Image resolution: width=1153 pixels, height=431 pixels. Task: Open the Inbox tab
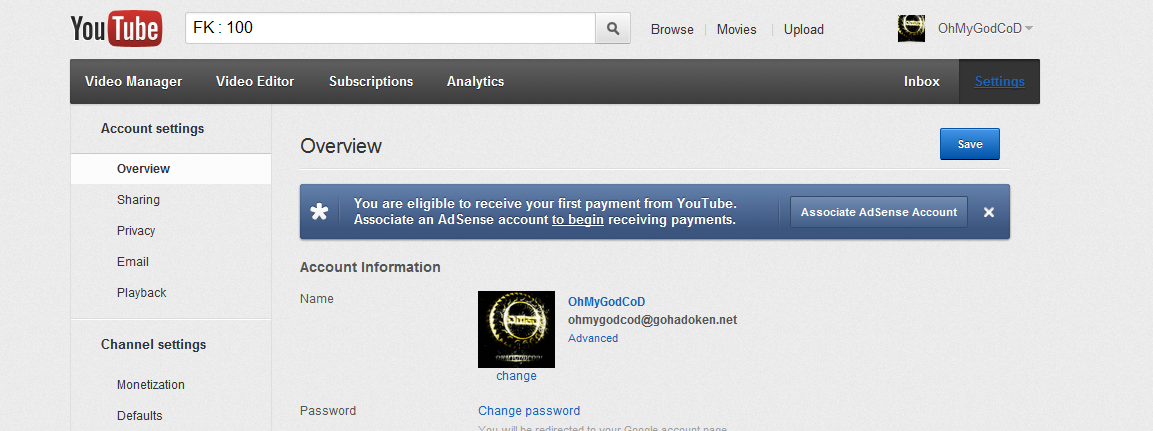pos(921,82)
